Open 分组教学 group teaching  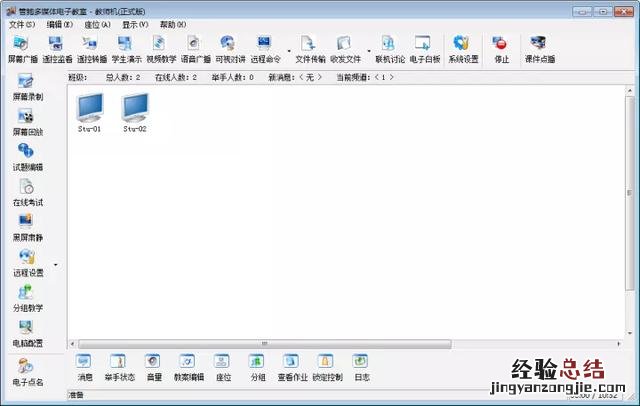pos(28,299)
